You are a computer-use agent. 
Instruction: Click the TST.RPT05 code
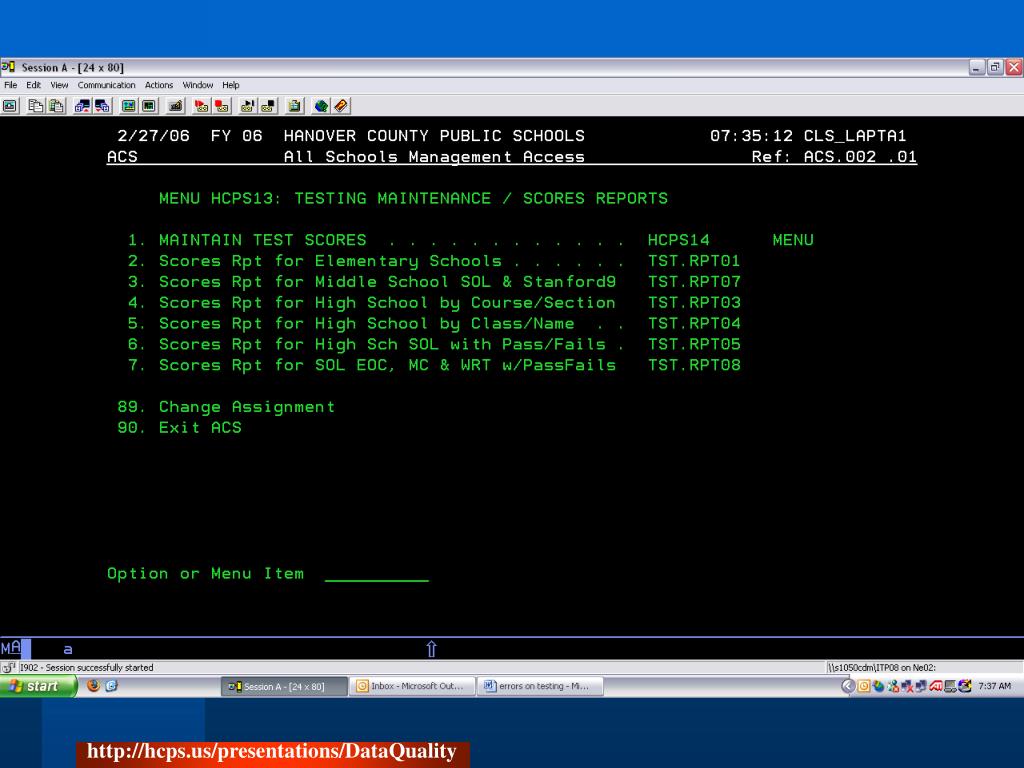[x=694, y=344]
